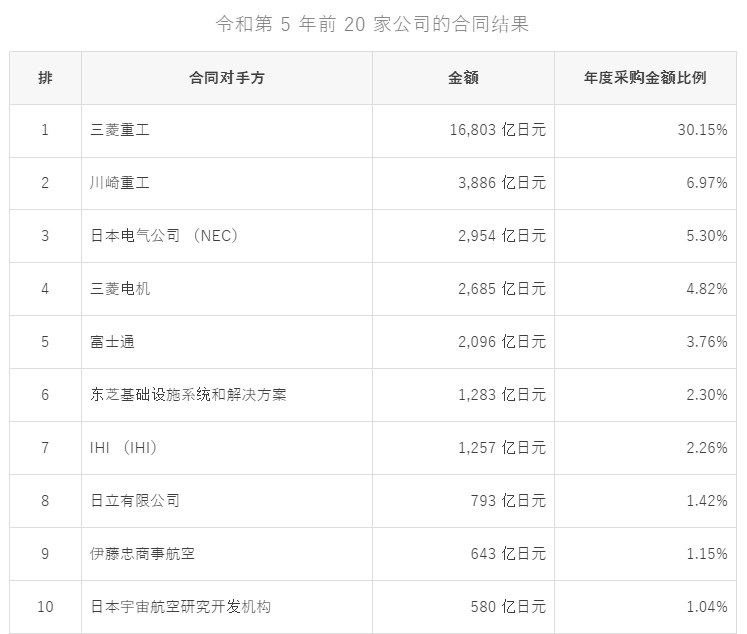Select the '日本电气公司 (NEC)' cell
This screenshot has height=634, width=747.
coord(227,236)
